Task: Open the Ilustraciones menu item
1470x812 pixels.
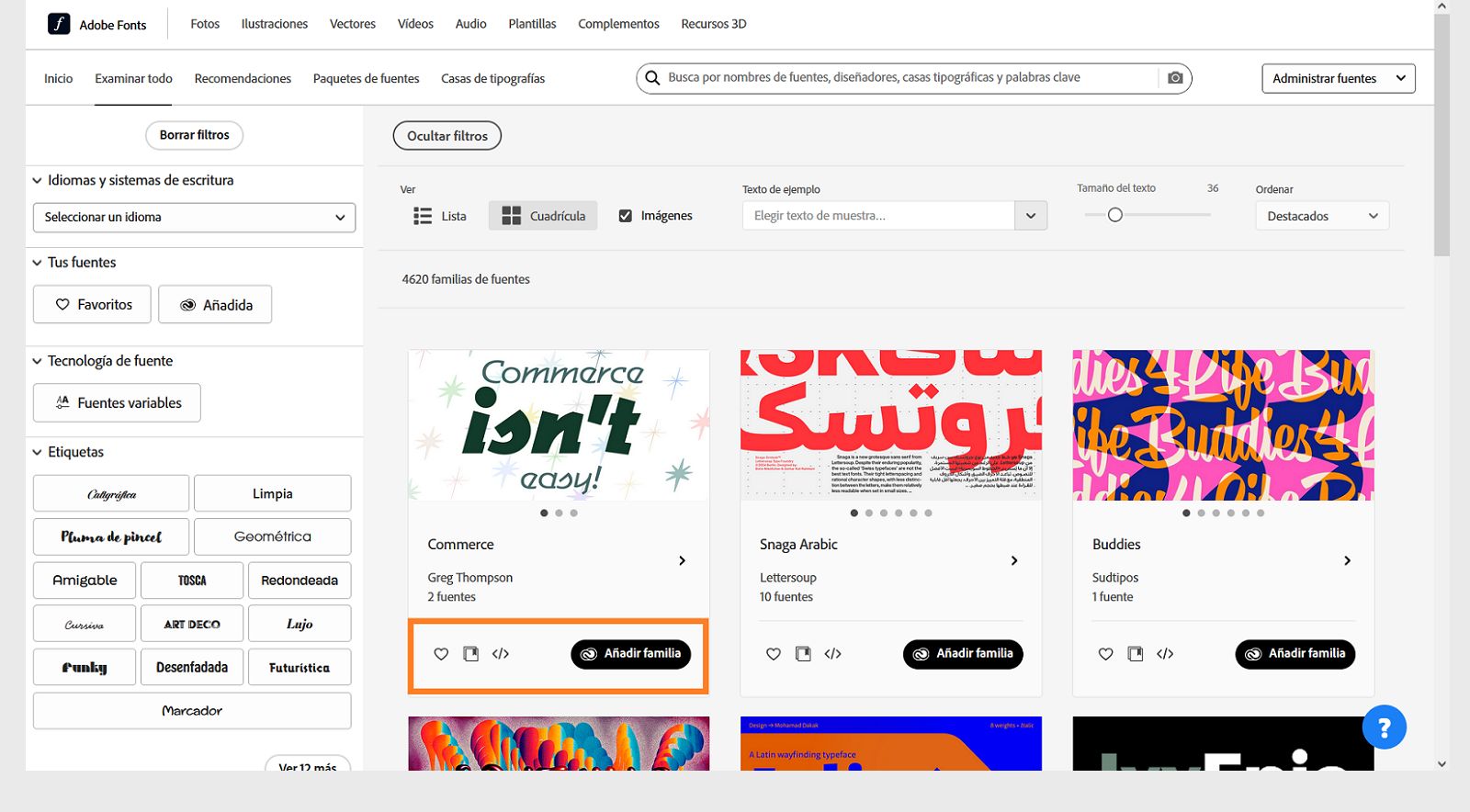Action: click(275, 24)
